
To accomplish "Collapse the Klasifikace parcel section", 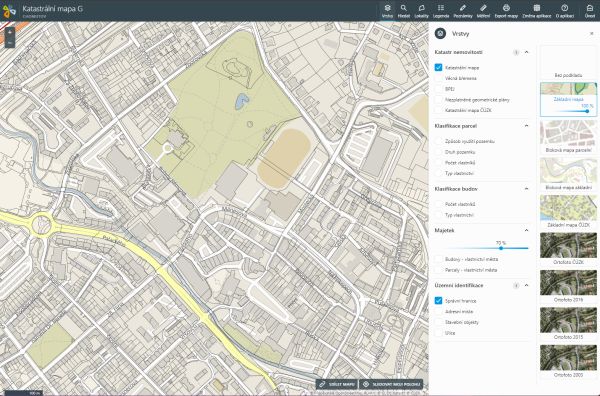I will tap(527, 126).
